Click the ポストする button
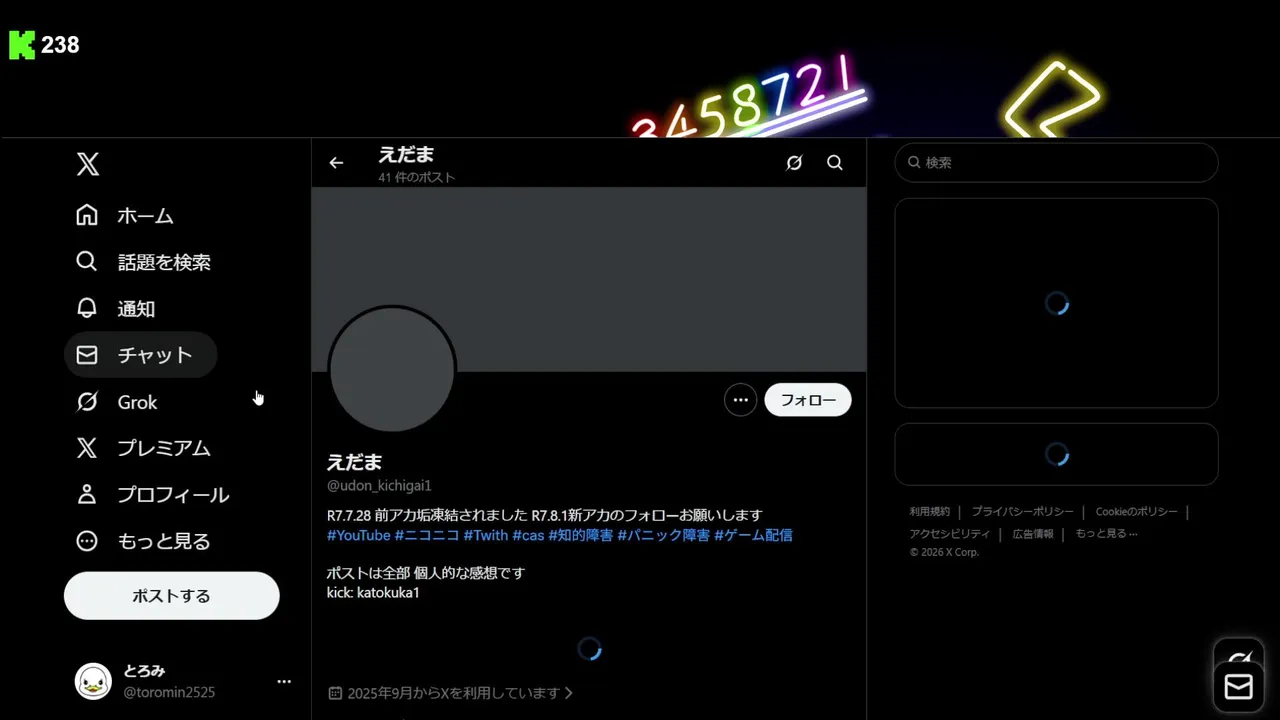Viewport: 1280px width, 720px height. click(172, 596)
